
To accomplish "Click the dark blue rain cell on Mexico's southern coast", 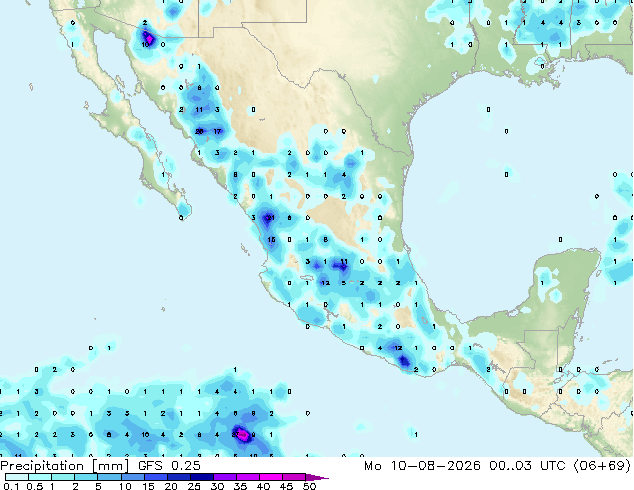I will pyautogui.click(x=403, y=361).
